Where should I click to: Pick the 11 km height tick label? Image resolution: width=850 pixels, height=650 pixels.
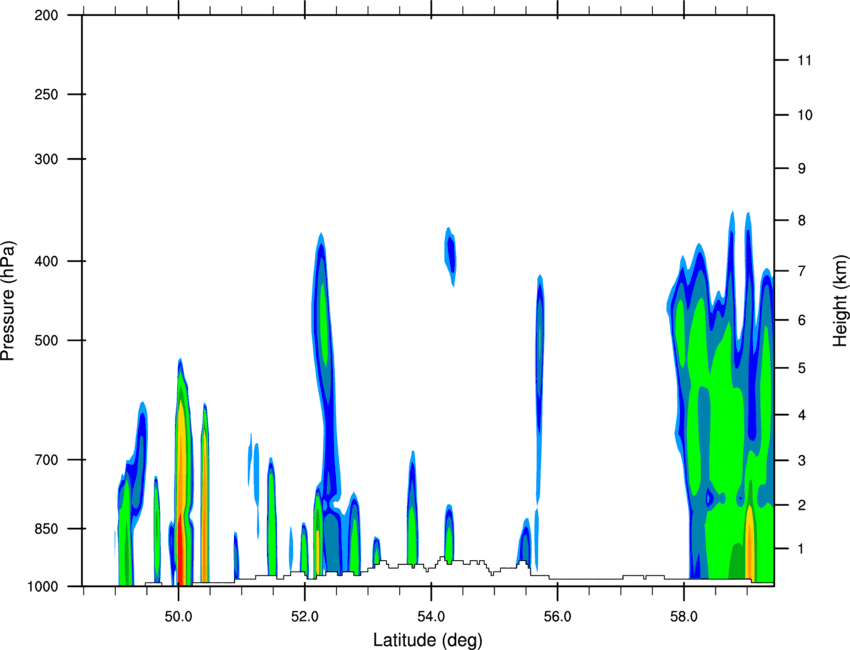click(x=805, y=60)
